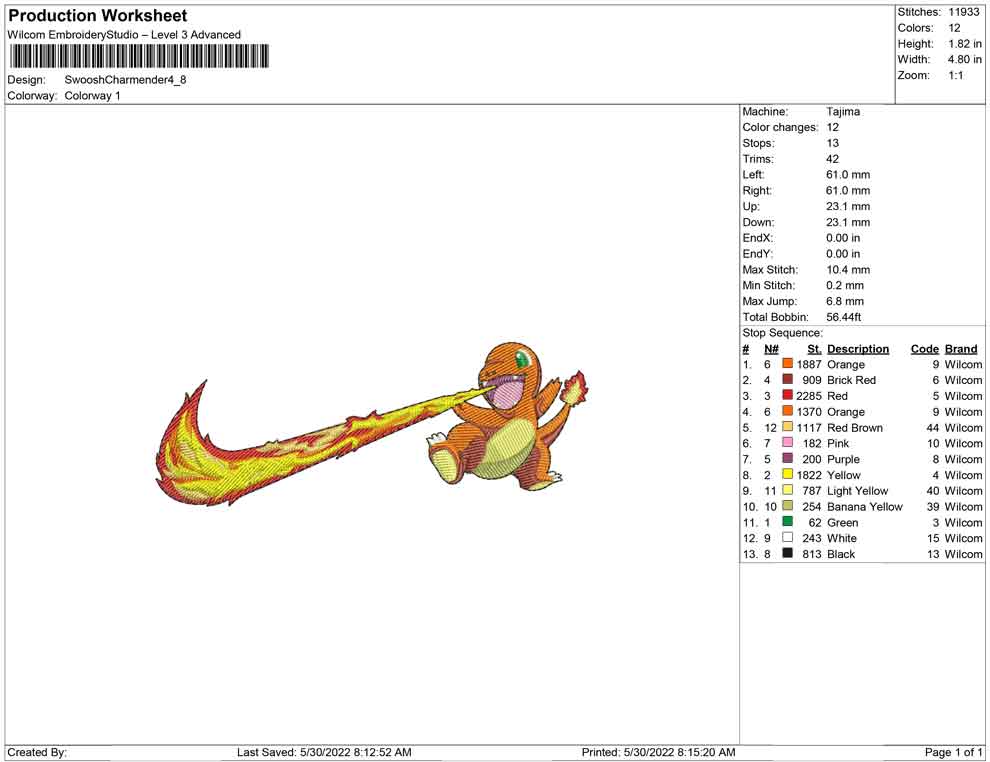The height and width of the screenshot is (762, 990).
Task: Click the Min Stitch value 0.2 mm
Action: (845, 285)
